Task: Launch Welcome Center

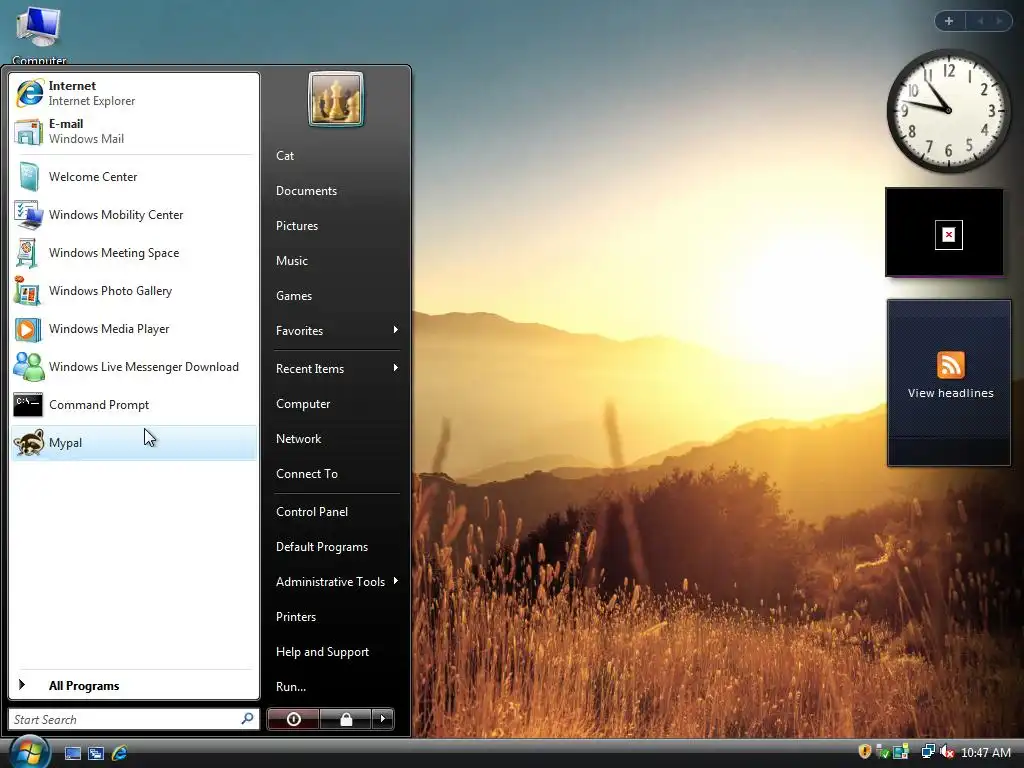Action: [x=134, y=177]
